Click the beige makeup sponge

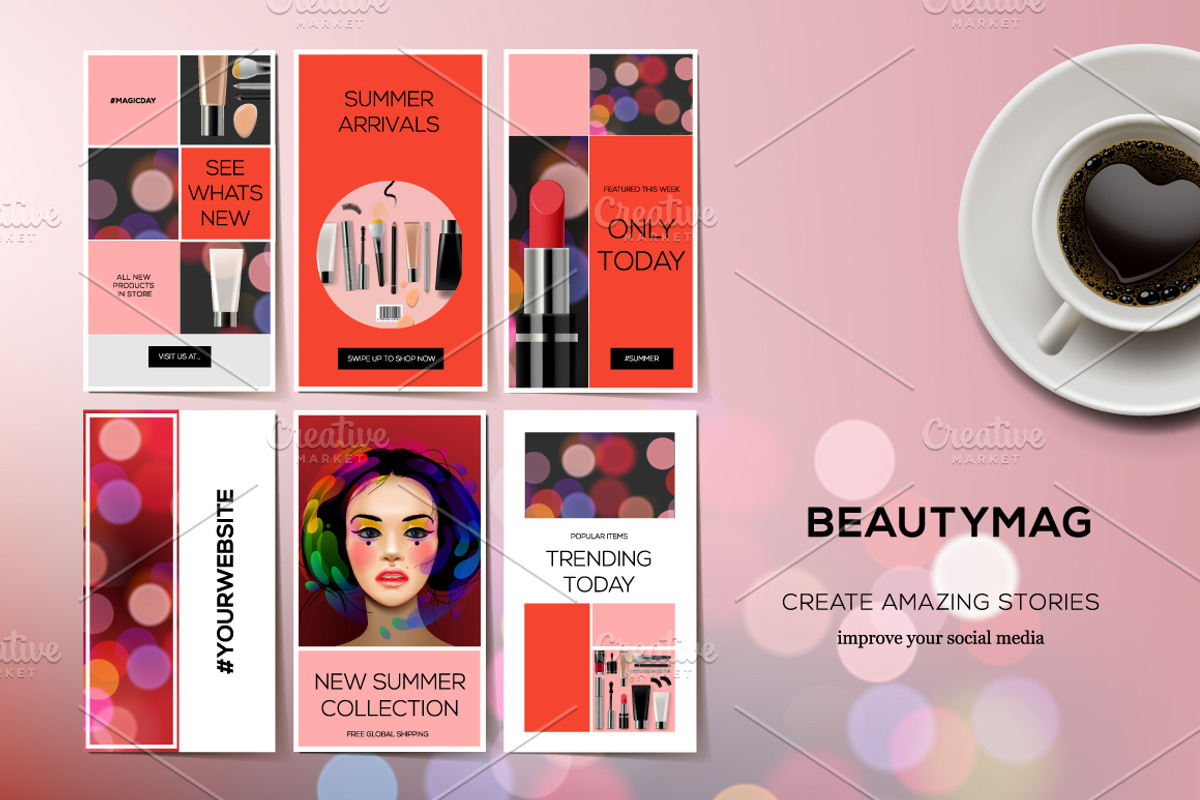245,123
